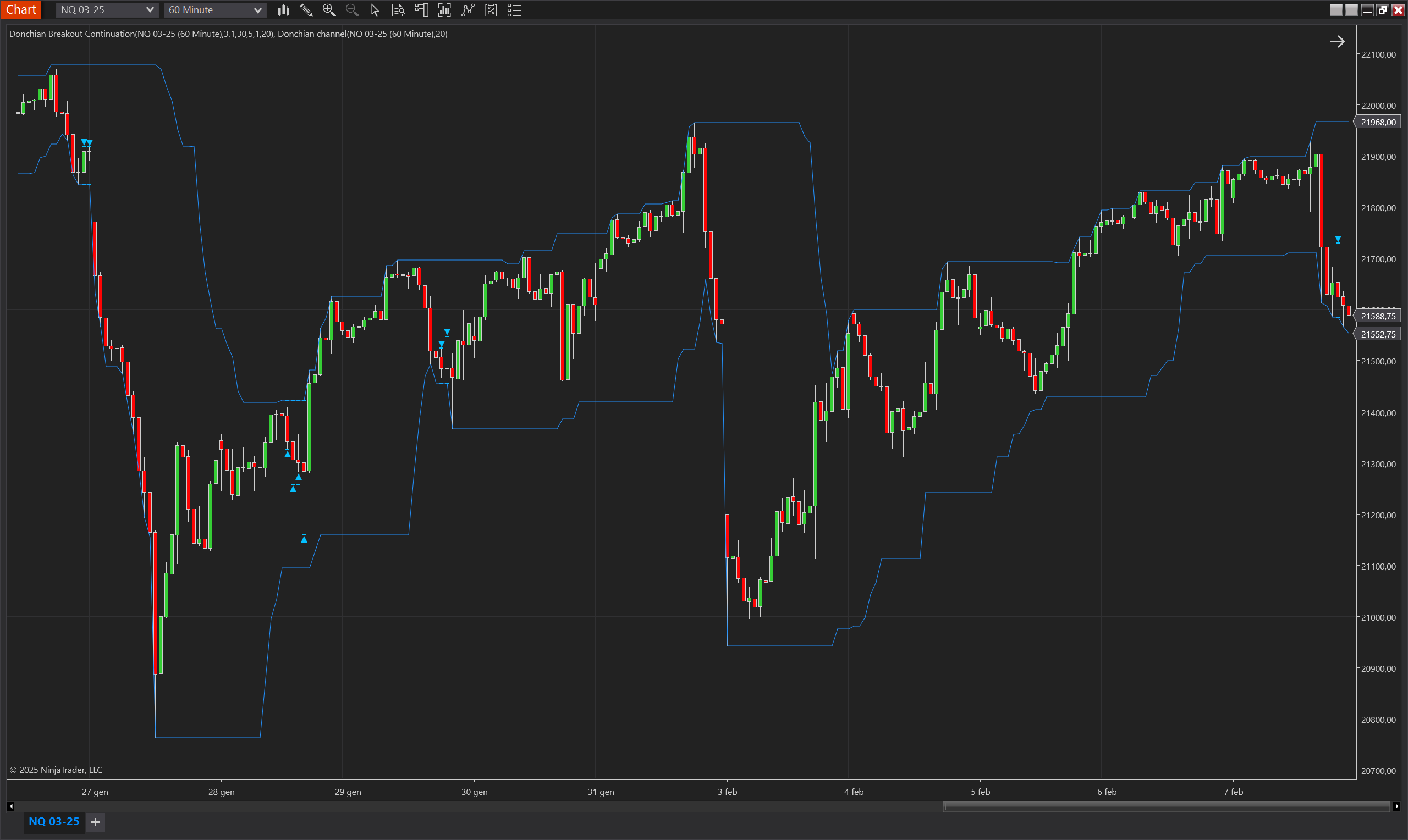Click the zoom in magnifier icon
Viewport: 1408px width, 840px height.
point(329,10)
